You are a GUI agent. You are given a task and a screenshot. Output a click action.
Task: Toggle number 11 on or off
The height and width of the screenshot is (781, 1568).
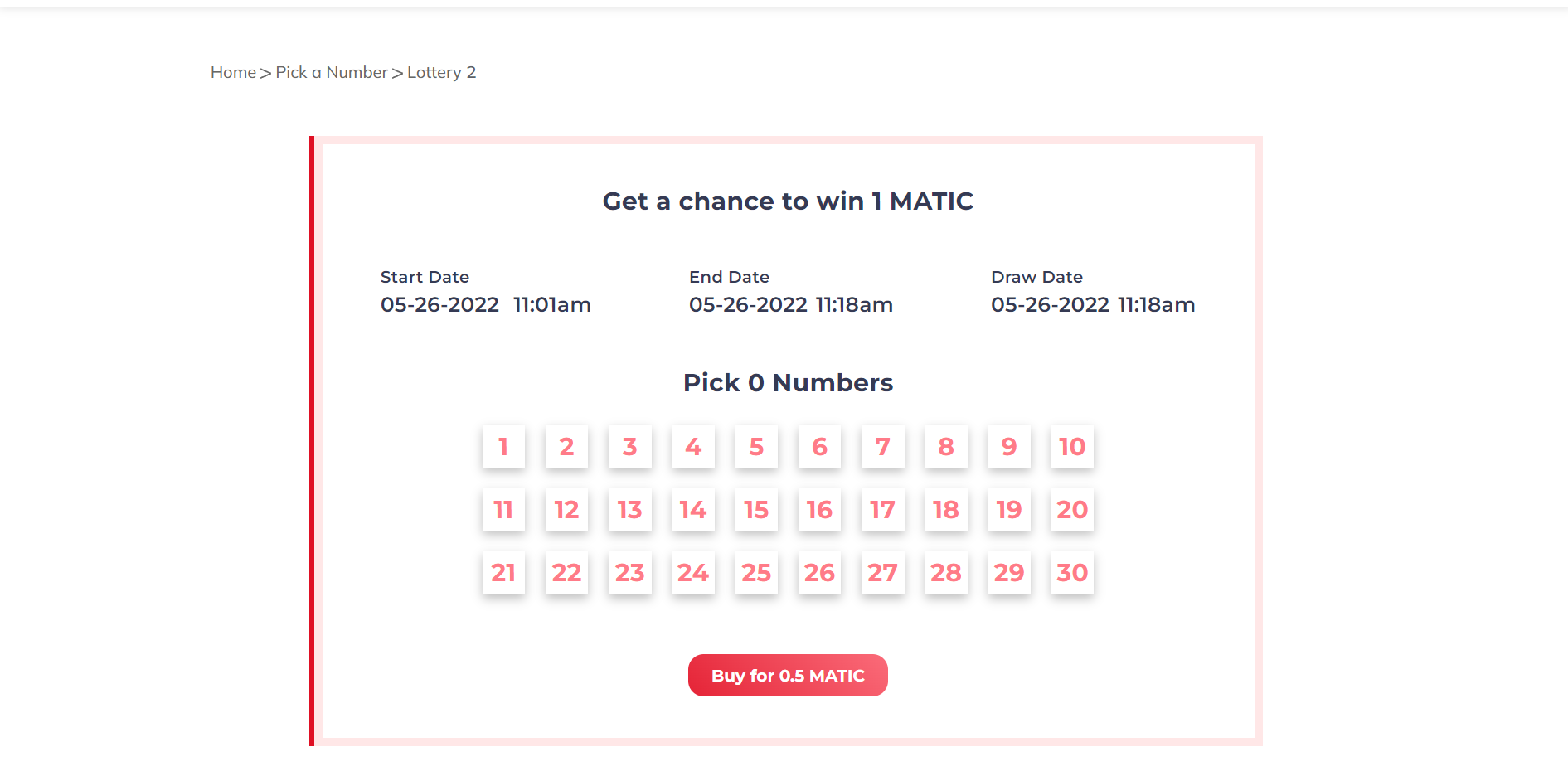[502, 510]
